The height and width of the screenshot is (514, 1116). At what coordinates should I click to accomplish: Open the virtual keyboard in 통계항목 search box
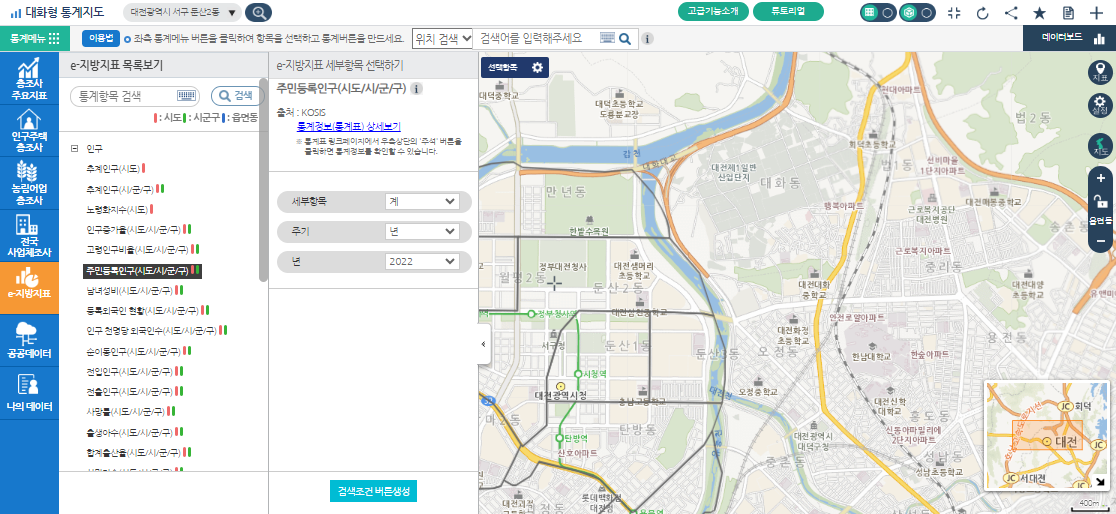click(186, 96)
